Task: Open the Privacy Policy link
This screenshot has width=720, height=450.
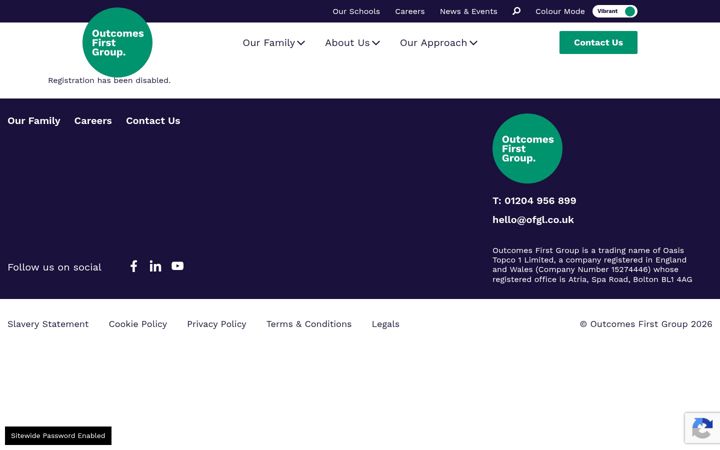Action: coord(216,324)
